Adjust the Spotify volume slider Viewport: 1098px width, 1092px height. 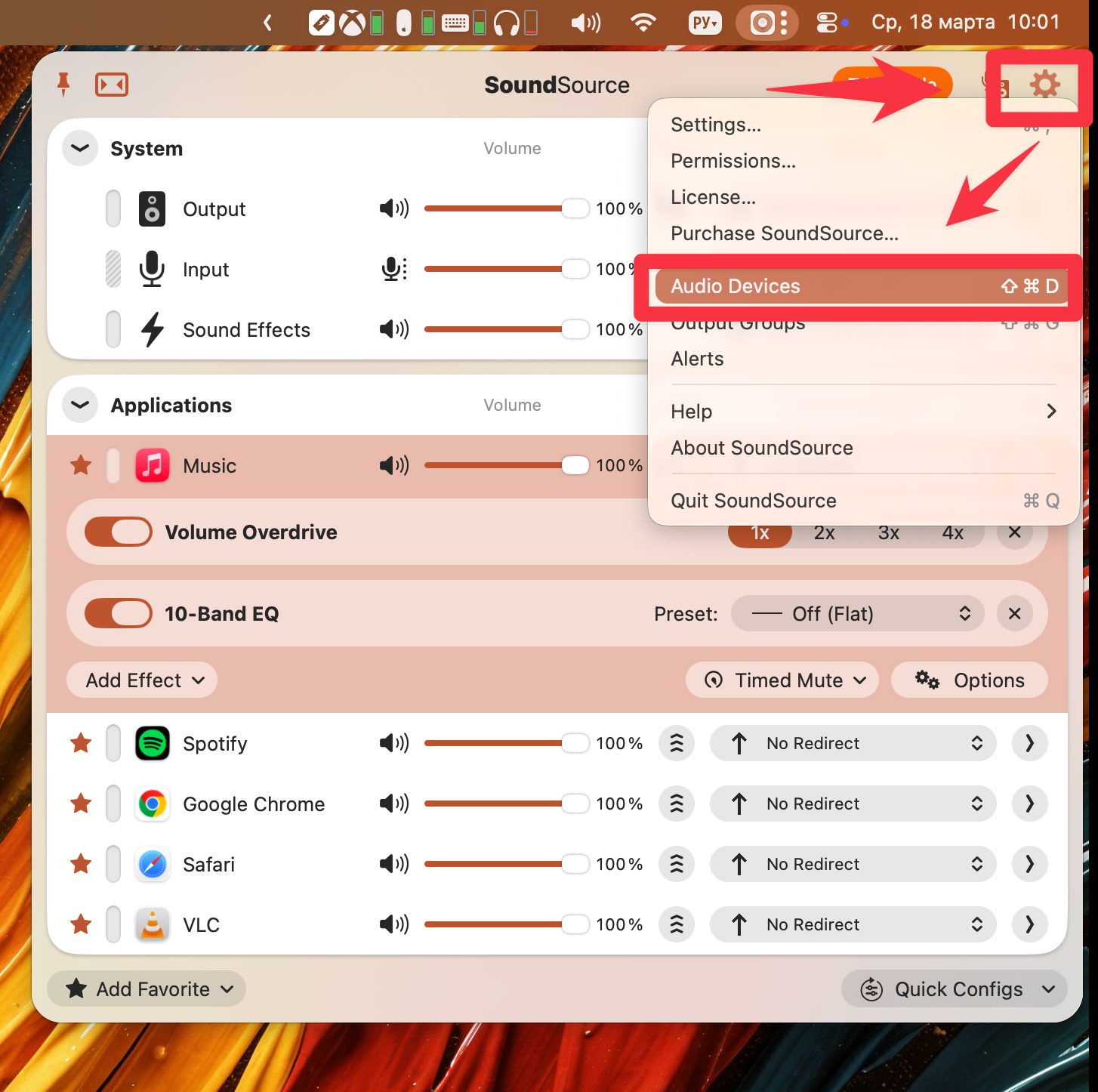(507, 743)
